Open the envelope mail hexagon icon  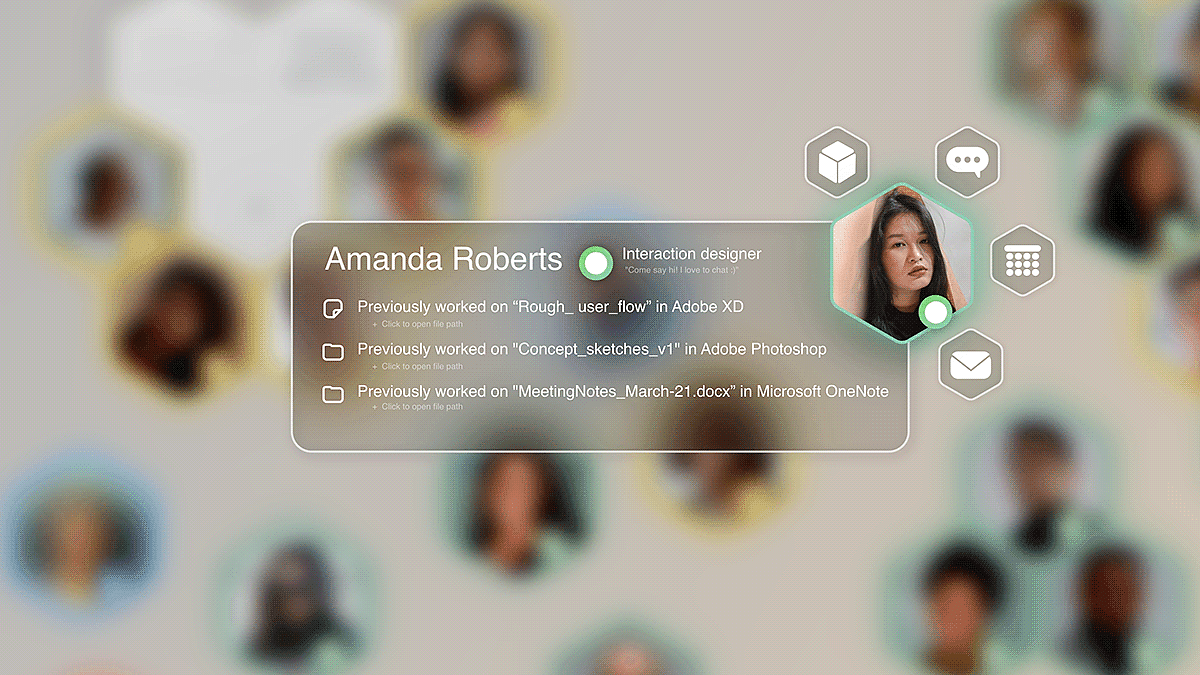point(970,364)
